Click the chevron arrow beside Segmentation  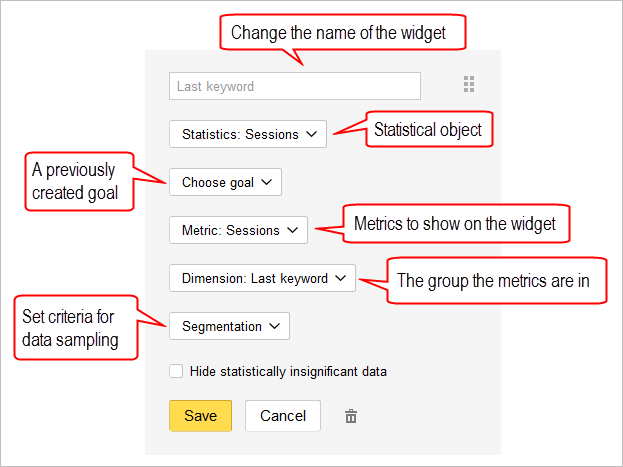coord(275,326)
